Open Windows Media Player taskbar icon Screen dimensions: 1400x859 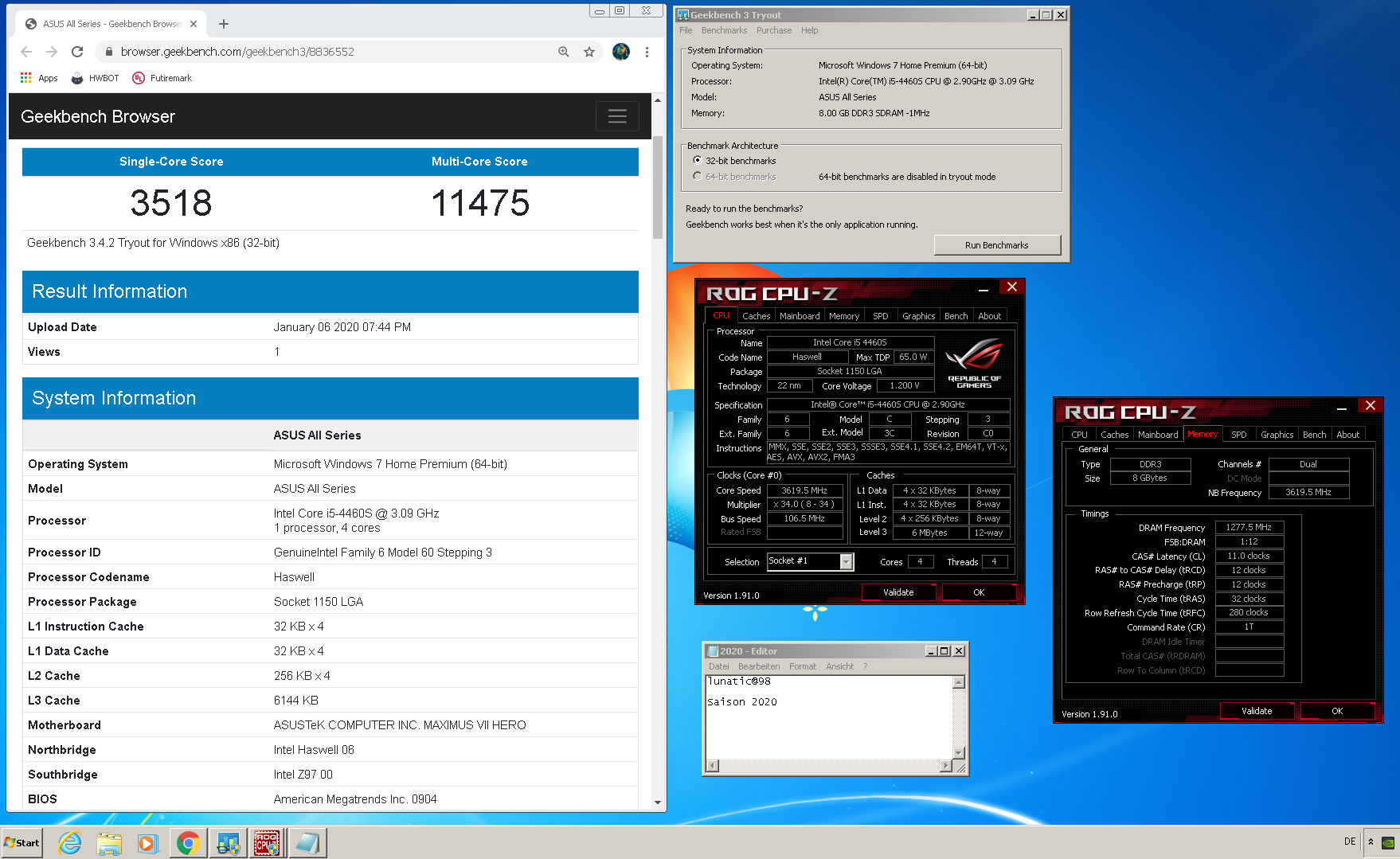[148, 842]
